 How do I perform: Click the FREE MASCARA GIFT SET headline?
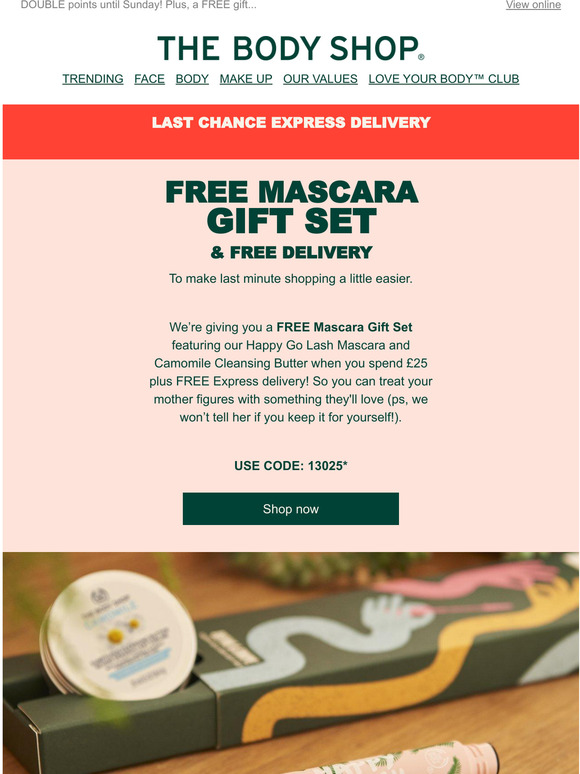tap(292, 206)
